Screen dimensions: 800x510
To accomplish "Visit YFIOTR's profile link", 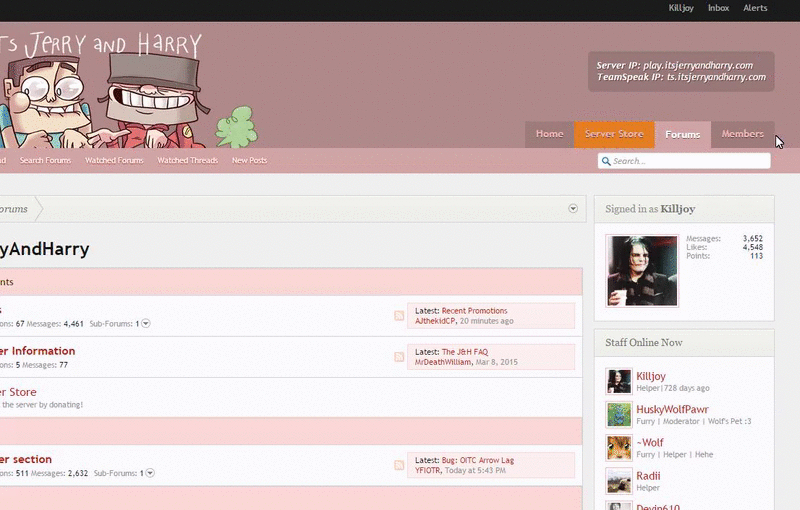I will click(x=428, y=470).
